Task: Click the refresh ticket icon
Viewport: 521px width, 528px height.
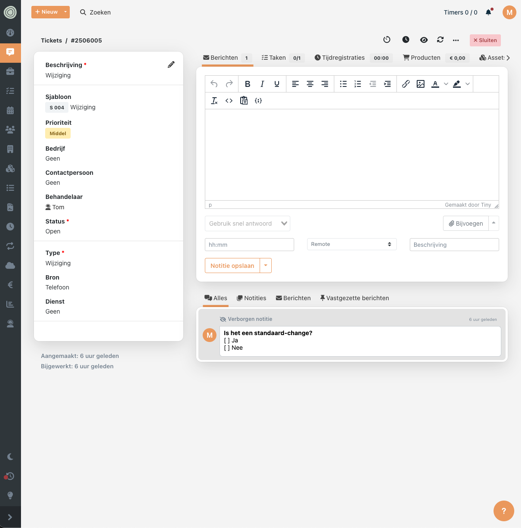Action: [440, 40]
